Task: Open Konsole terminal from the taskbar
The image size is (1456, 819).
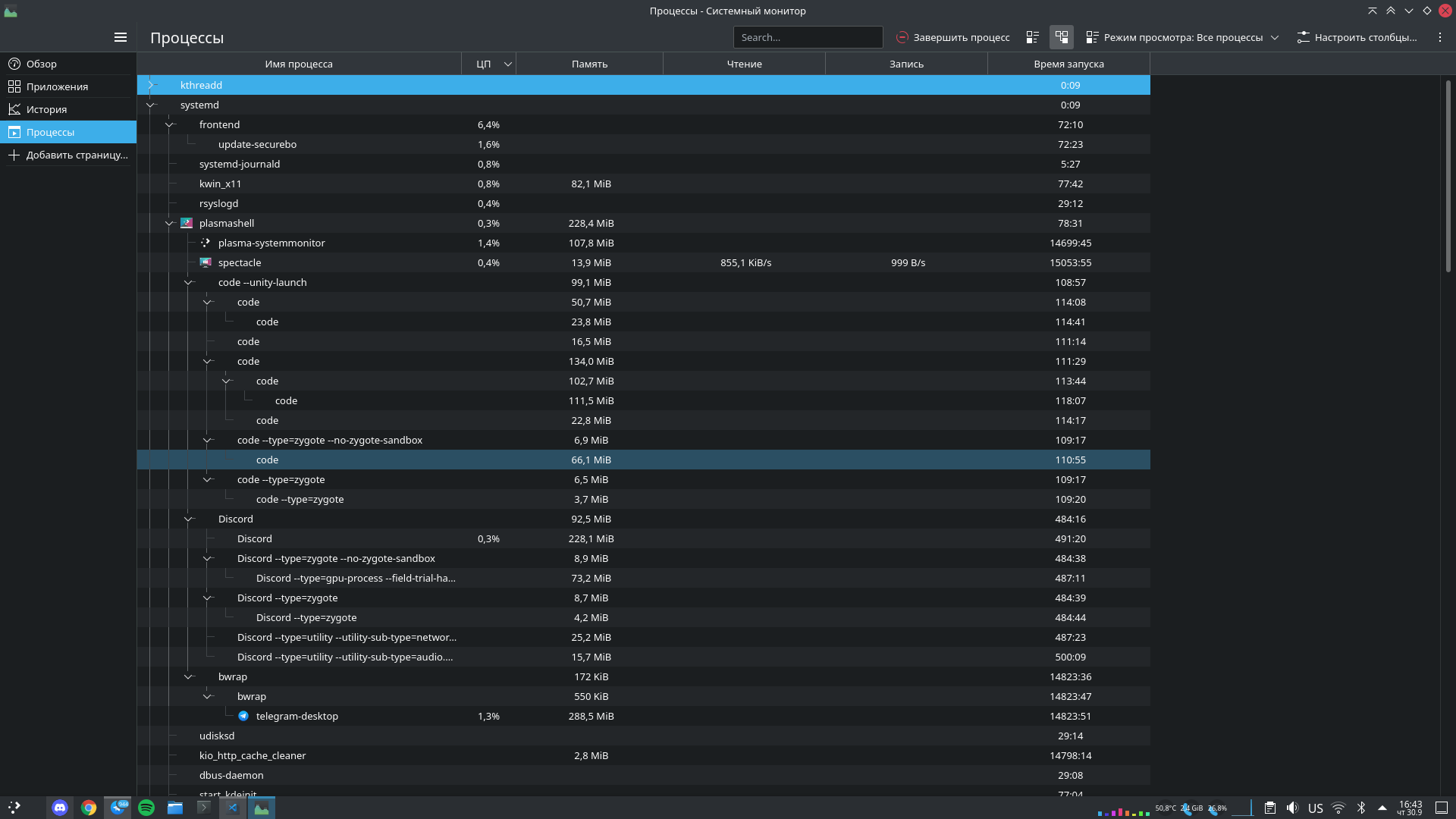Action: click(x=204, y=808)
